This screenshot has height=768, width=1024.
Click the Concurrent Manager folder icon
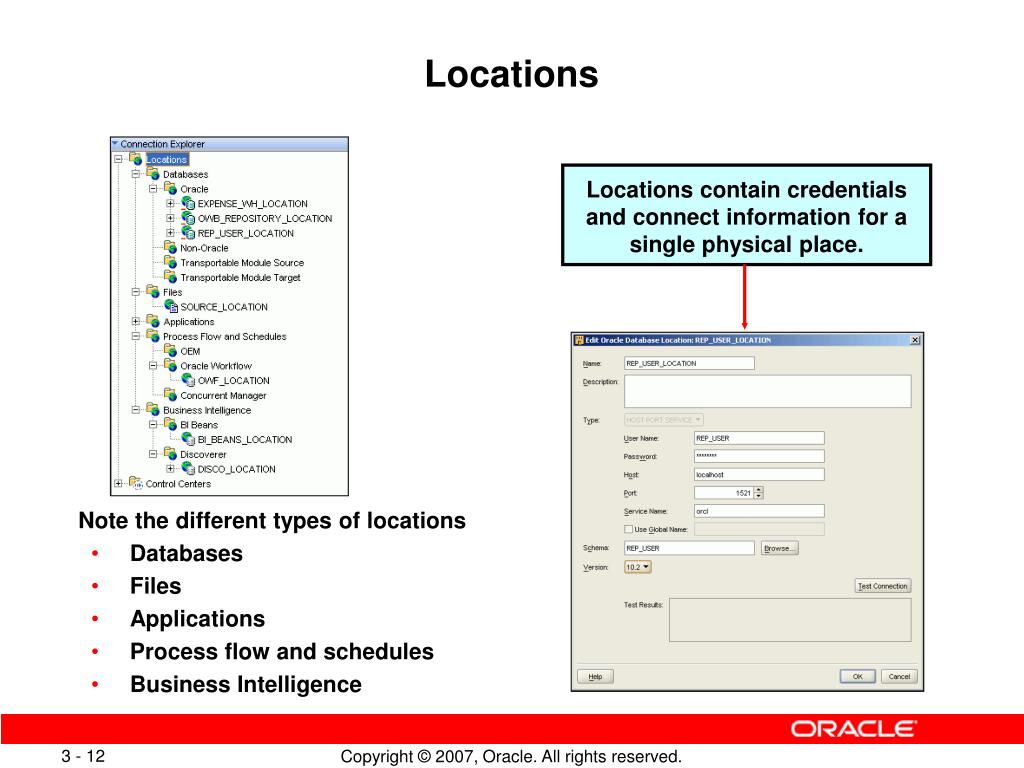(x=170, y=394)
